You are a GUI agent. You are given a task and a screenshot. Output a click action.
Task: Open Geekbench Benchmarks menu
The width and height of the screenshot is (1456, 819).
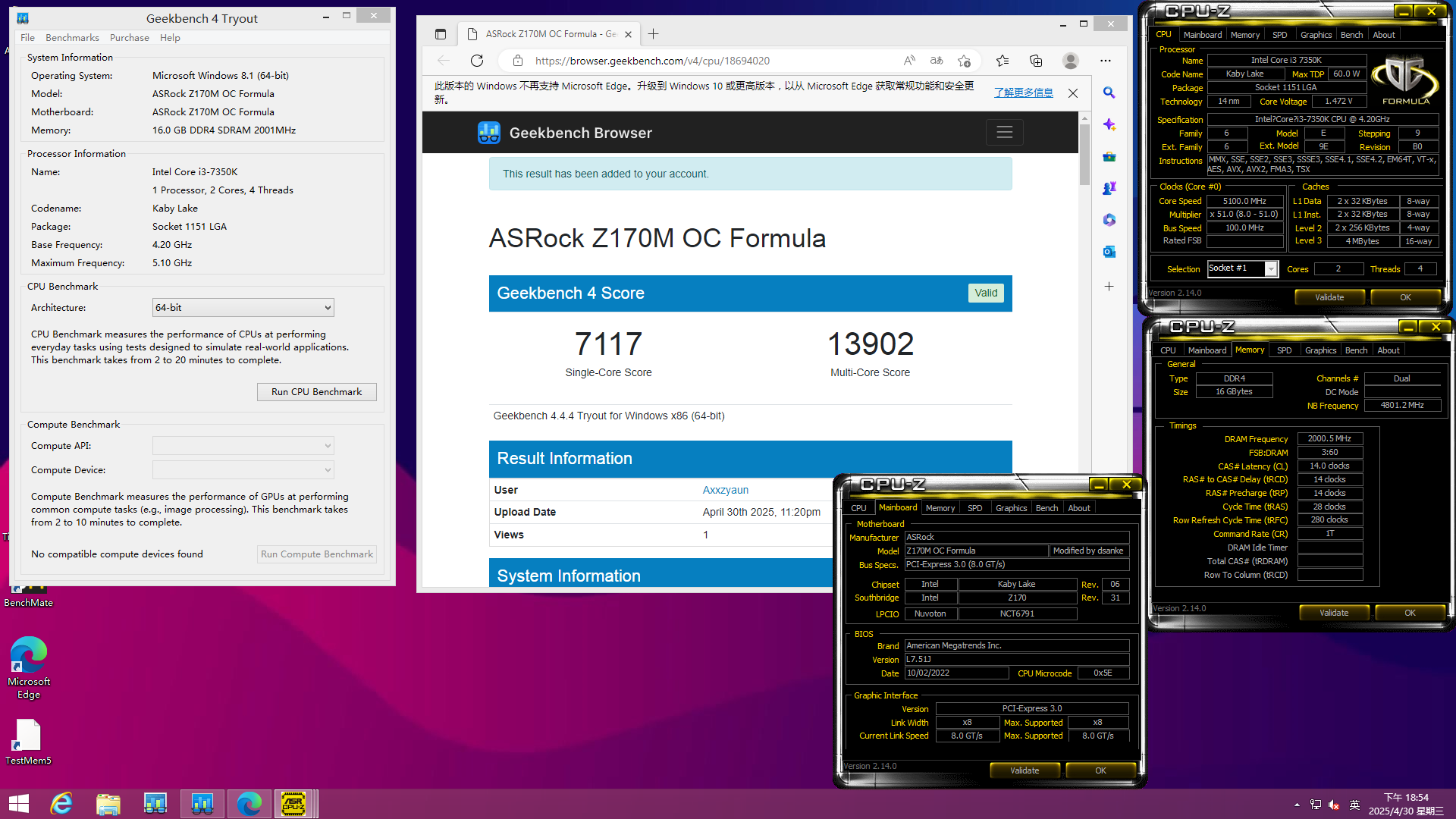tap(72, 38)
